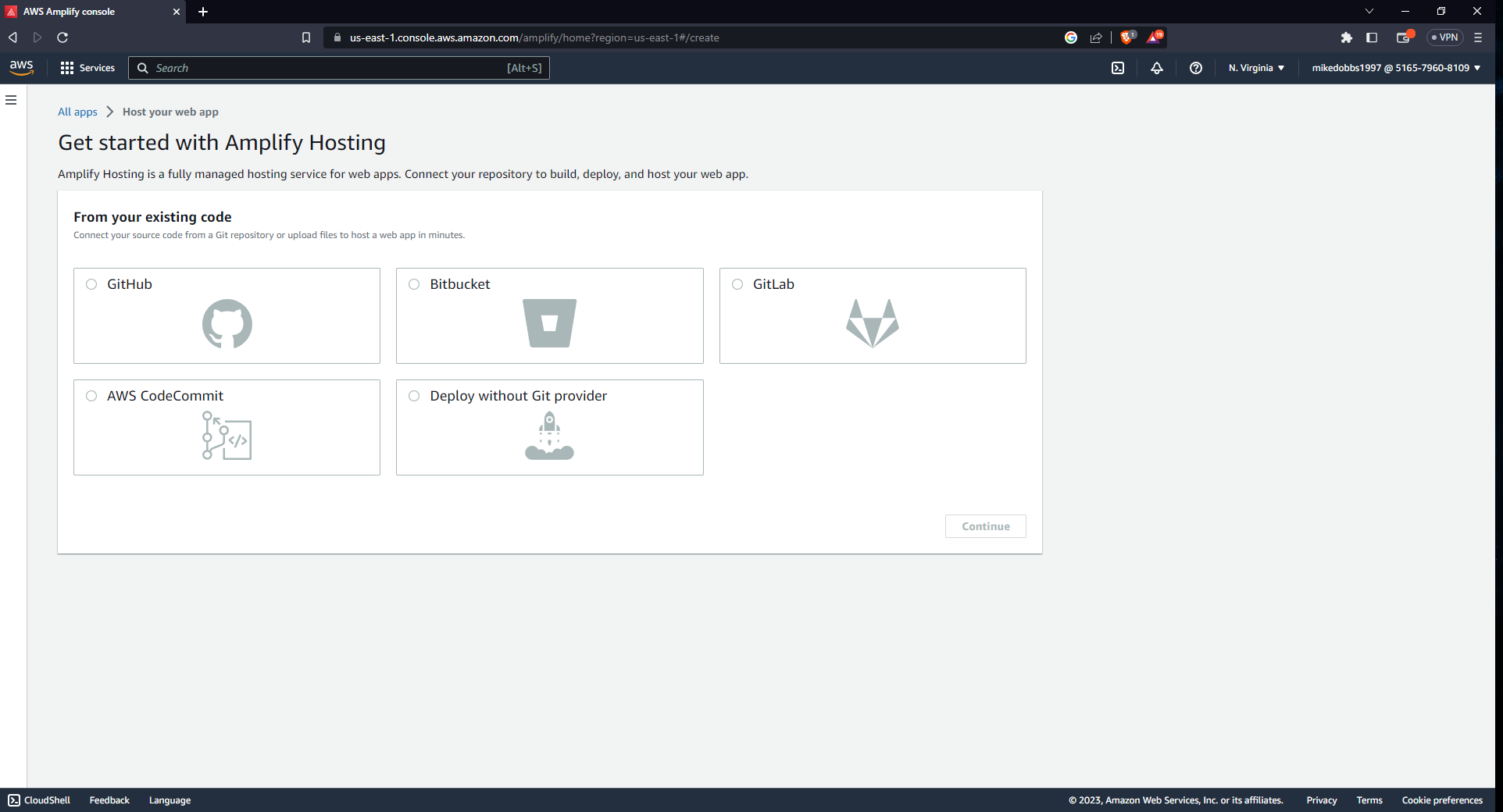1503x812 pixels.
Task: Click the rocket deploy icon
Action: 549,436
